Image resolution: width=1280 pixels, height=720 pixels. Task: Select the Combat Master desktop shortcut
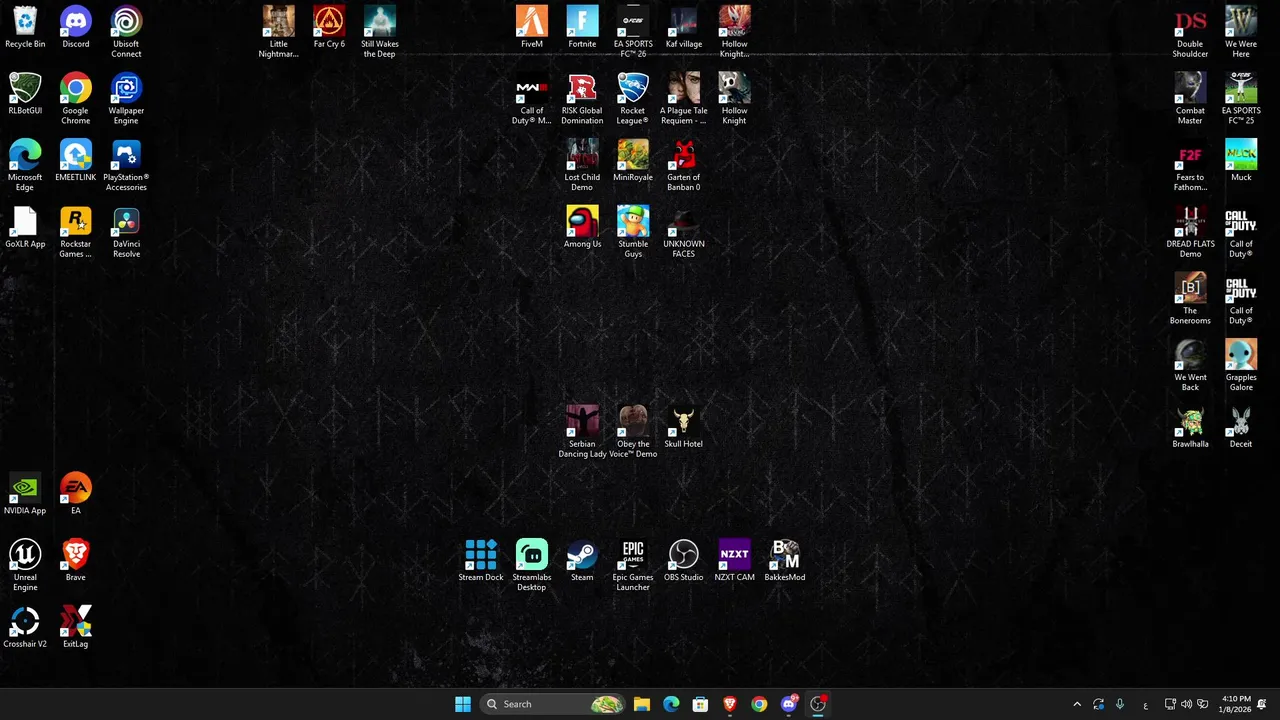pos(1190,99)
